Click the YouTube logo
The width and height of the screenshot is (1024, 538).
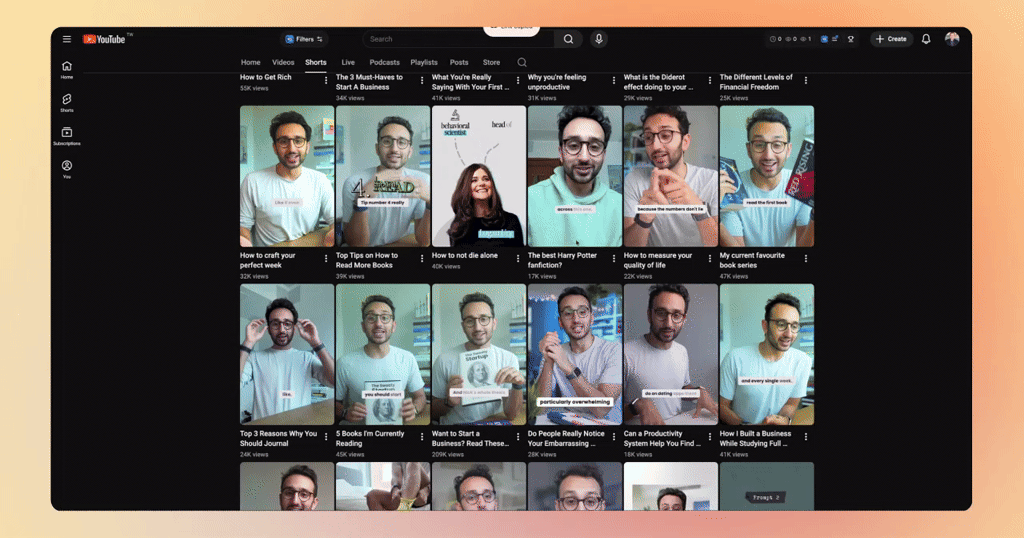(x=104, y=39)
